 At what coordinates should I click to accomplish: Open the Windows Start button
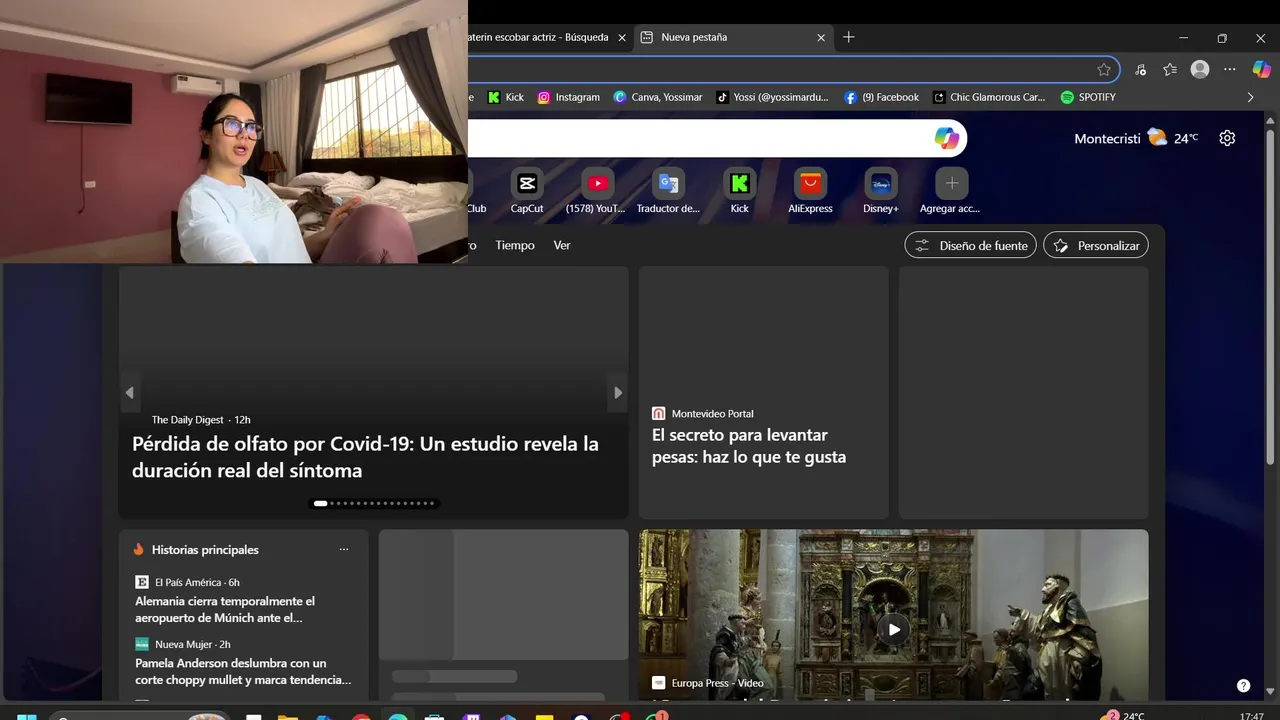pyautogui.click(x=27, y=716)
